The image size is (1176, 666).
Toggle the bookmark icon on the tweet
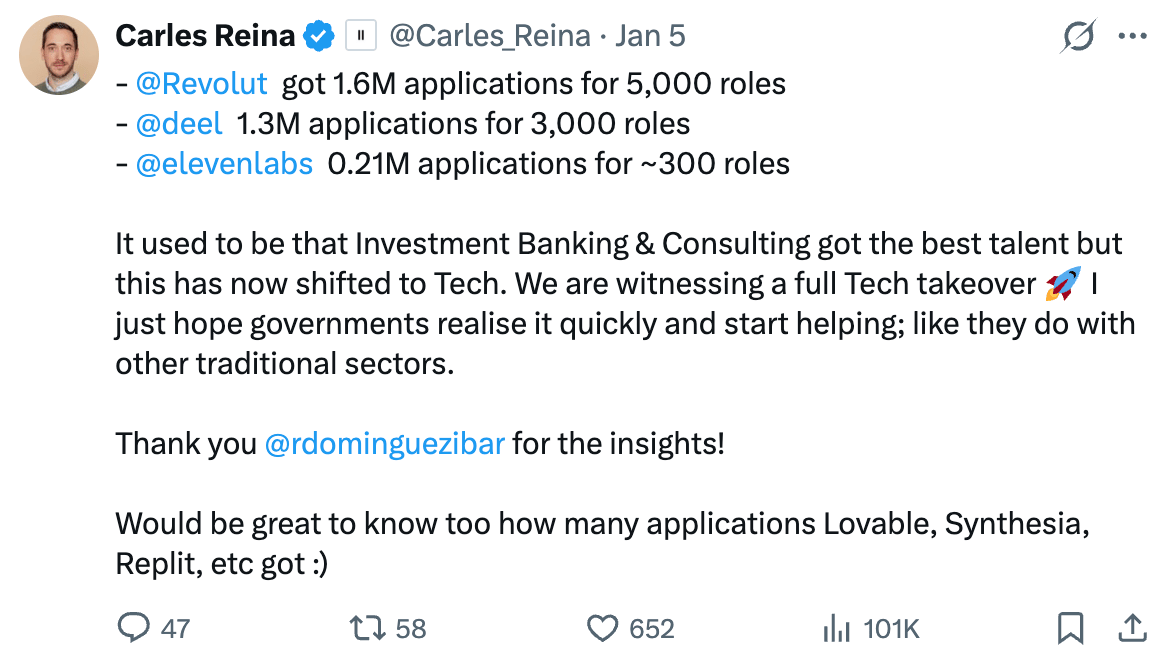click(x=1070, y=628)
